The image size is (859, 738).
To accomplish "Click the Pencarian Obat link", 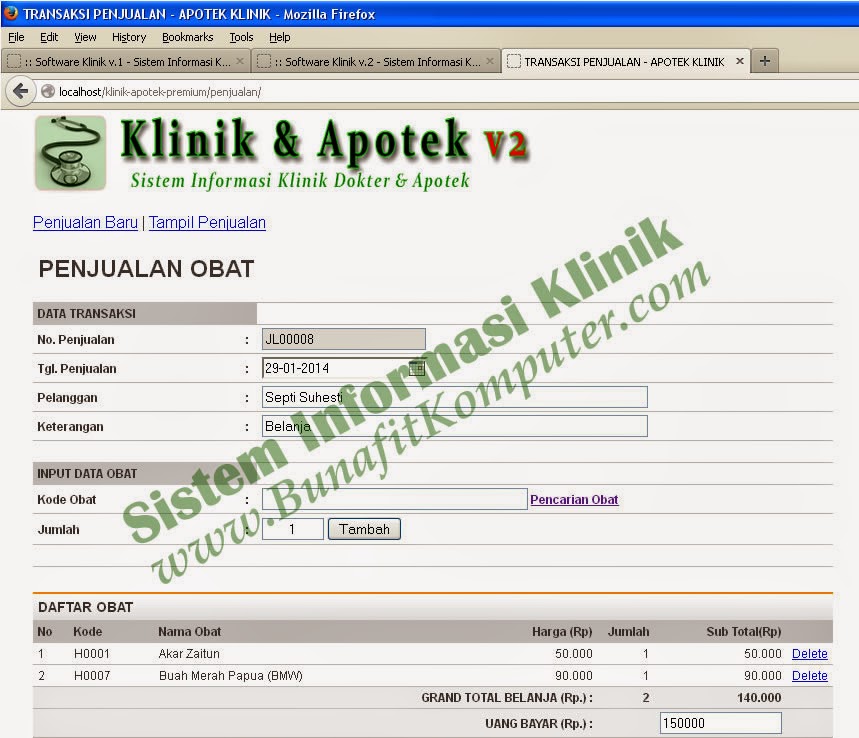I will click(x=574, y=499).
